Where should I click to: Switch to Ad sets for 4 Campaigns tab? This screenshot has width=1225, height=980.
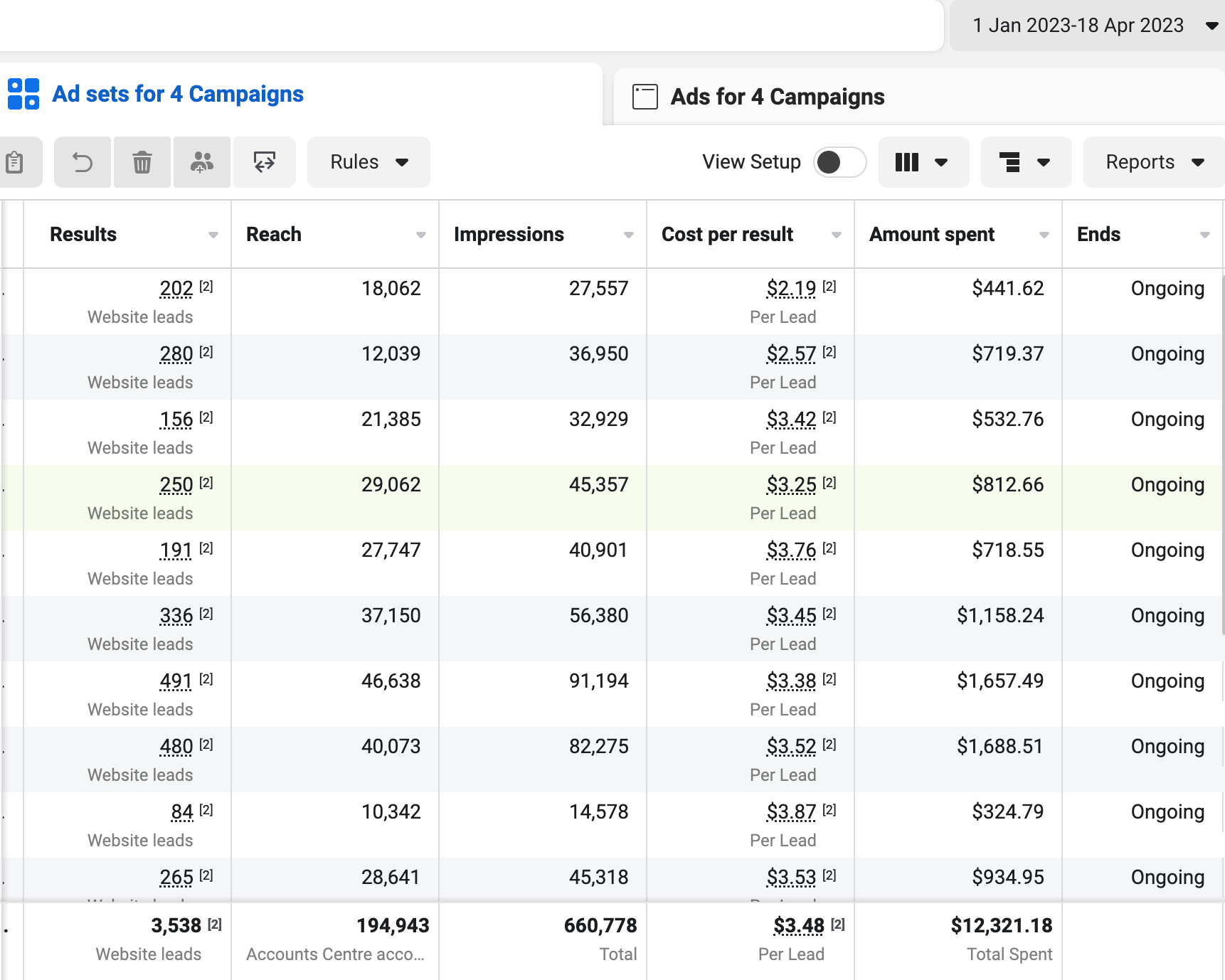pyautogui.click(x=178, y=94)
